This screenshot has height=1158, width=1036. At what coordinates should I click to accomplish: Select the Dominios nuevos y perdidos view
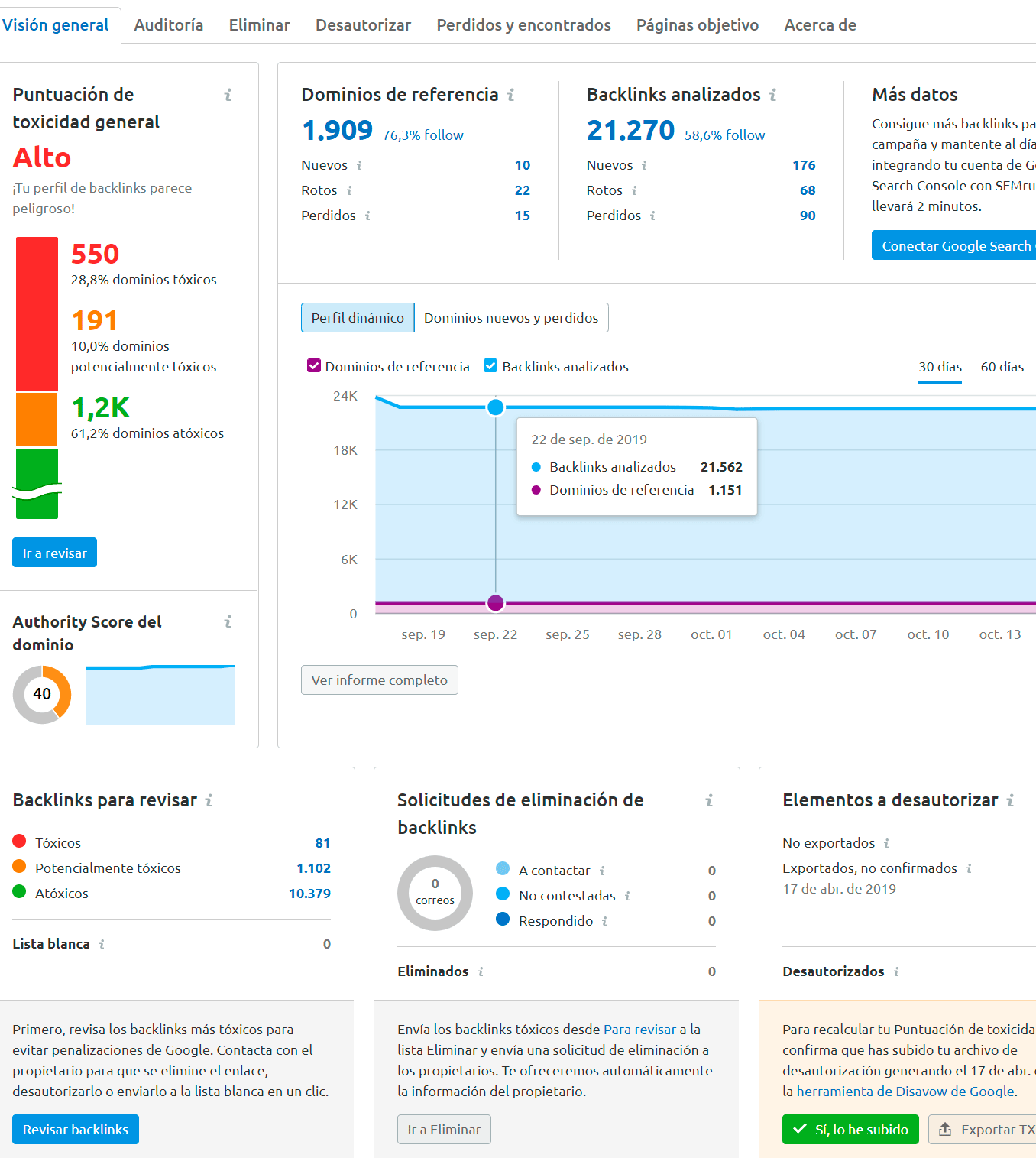pyautogui.click(x=511, y=317)
